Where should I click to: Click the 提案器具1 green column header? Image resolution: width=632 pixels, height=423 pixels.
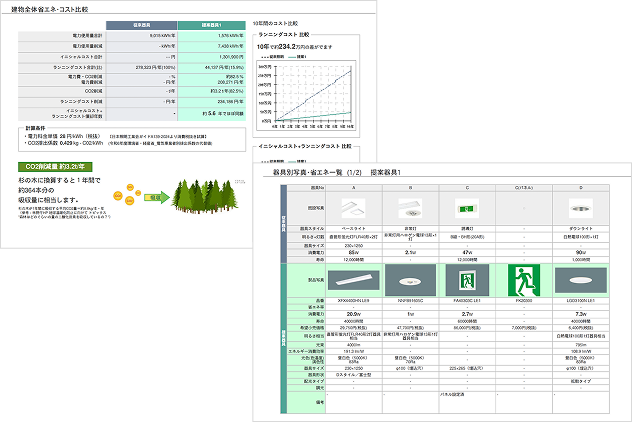210,23
